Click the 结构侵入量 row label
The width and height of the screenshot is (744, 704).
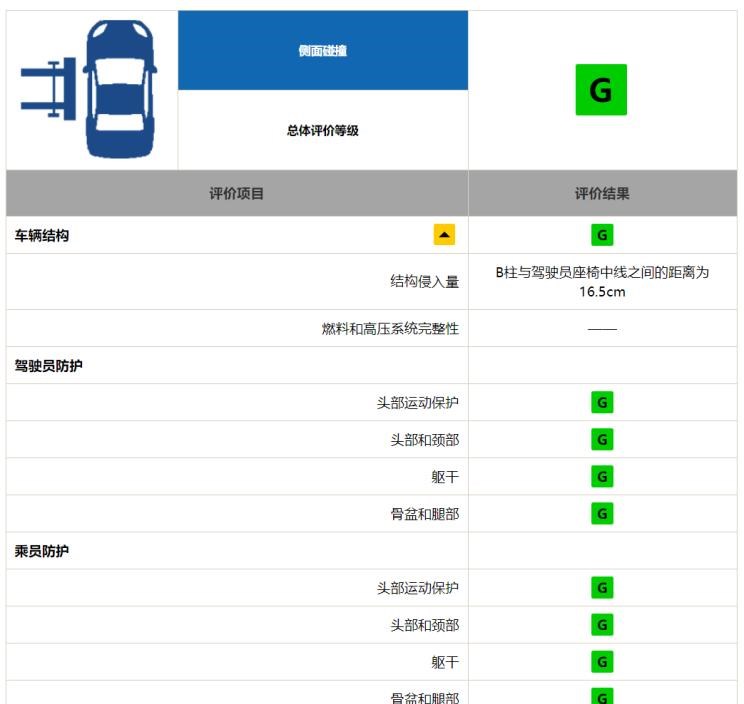(425, 282)
